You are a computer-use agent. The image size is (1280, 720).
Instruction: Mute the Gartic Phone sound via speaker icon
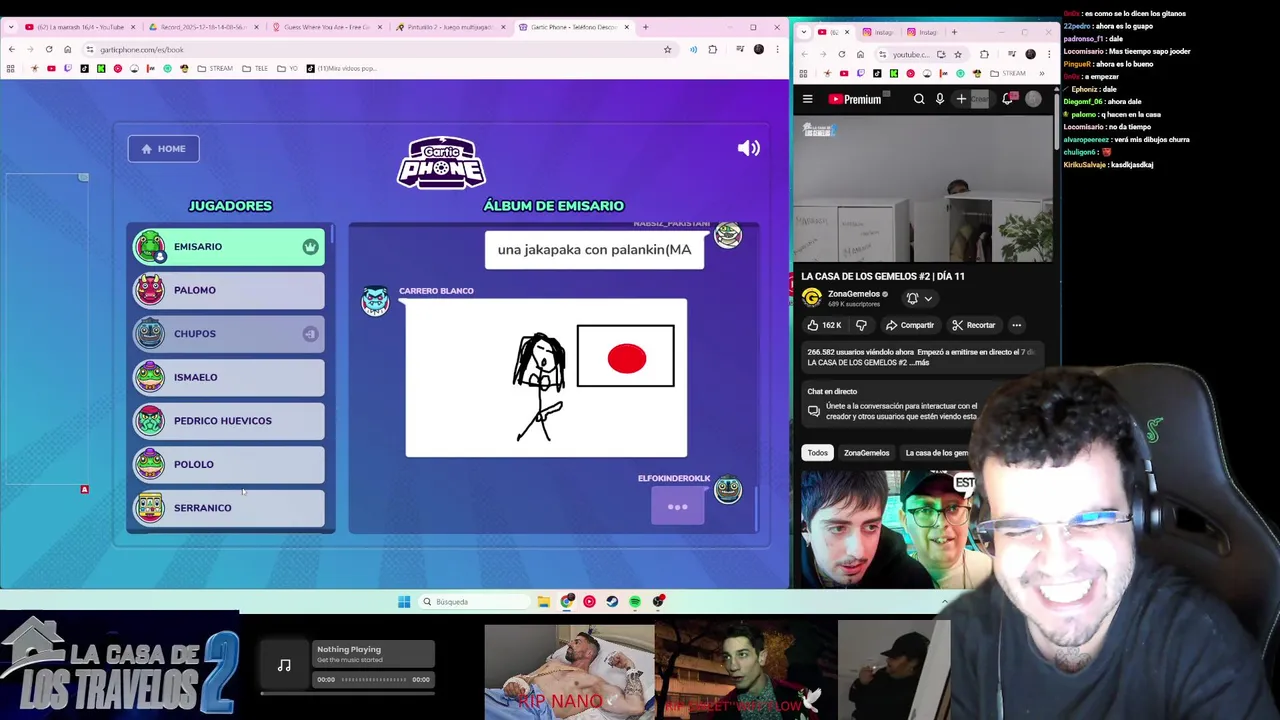click(748, 148)
